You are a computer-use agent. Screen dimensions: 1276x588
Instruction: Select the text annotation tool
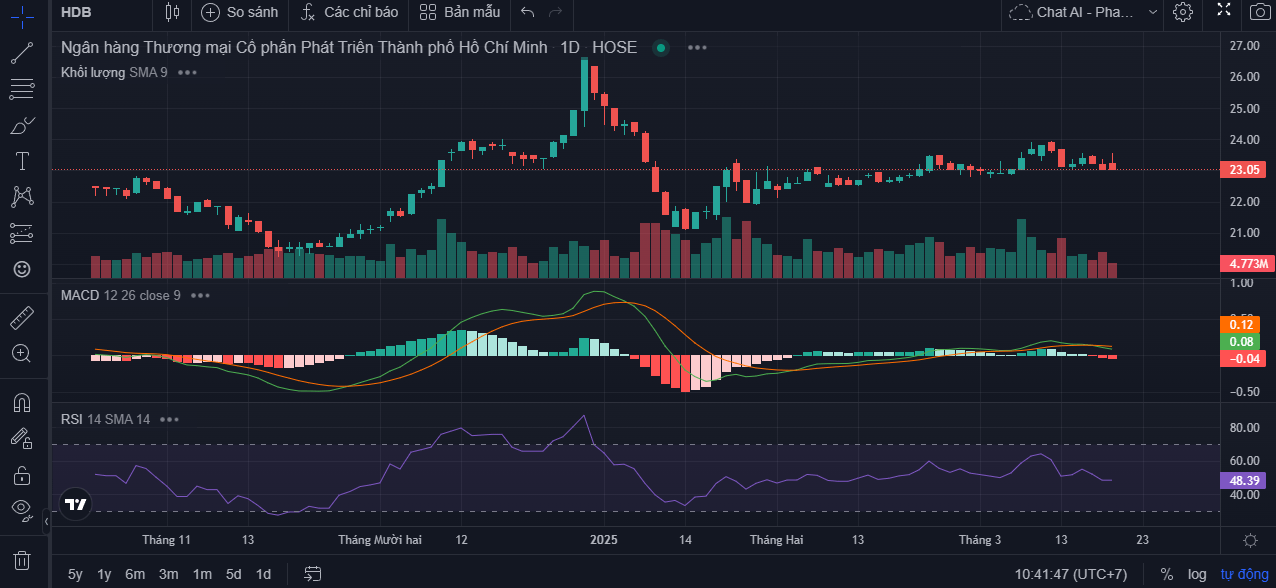22,161
